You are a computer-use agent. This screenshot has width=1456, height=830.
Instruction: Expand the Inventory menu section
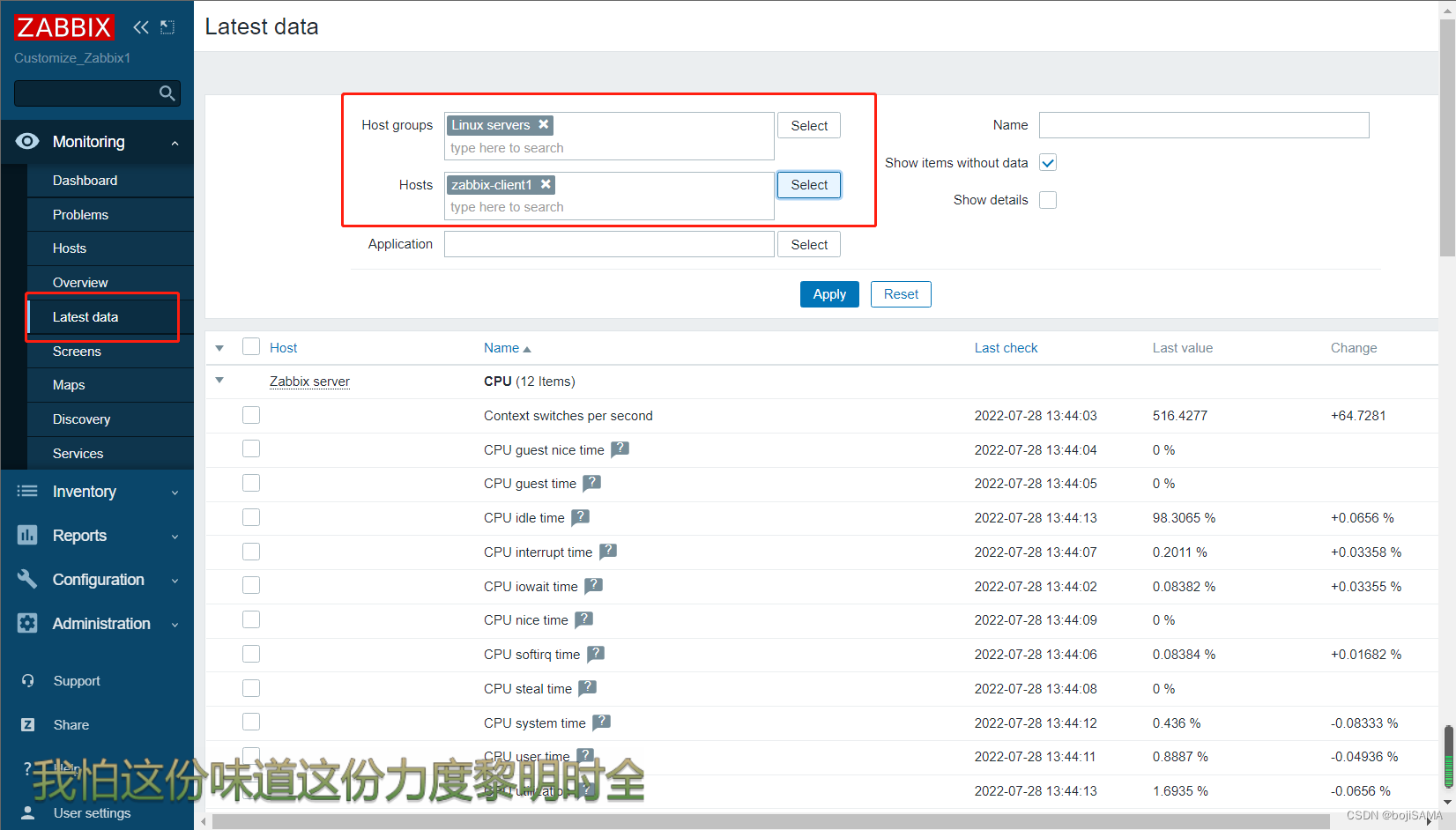175,493
